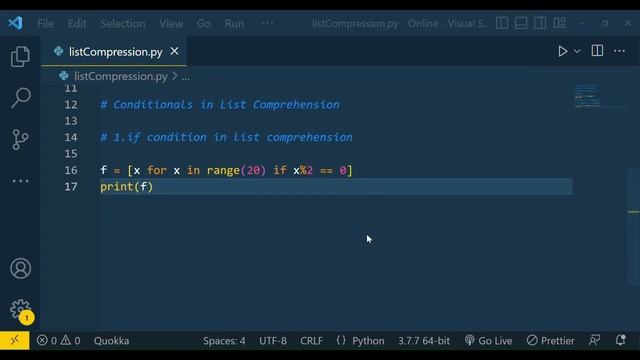
Task: Click line number 14 in gutter
Action: click(x=71, y=137)
